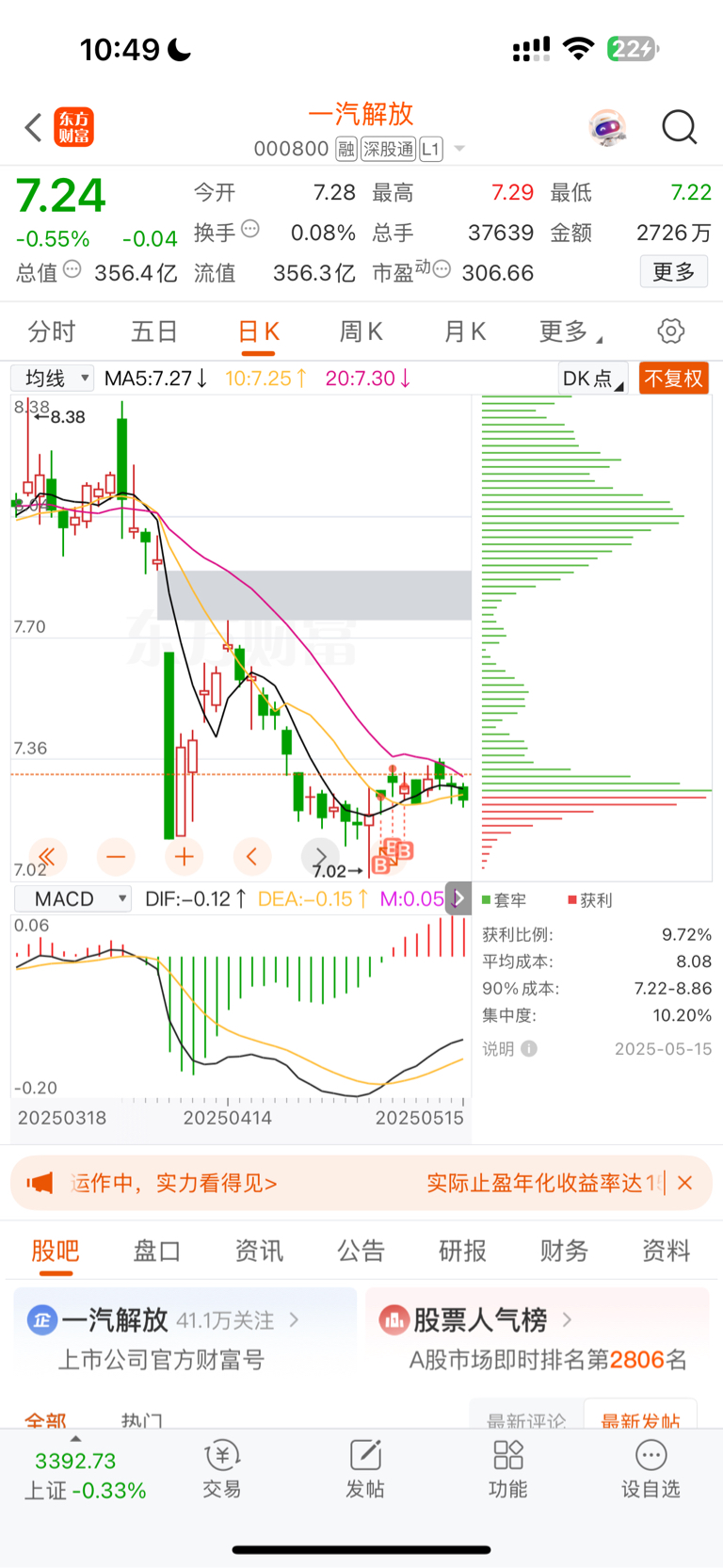The image size is (723, 1568).
Task: Tap the MA5:7.27 moving average label
Action: [x=156, y=379]
